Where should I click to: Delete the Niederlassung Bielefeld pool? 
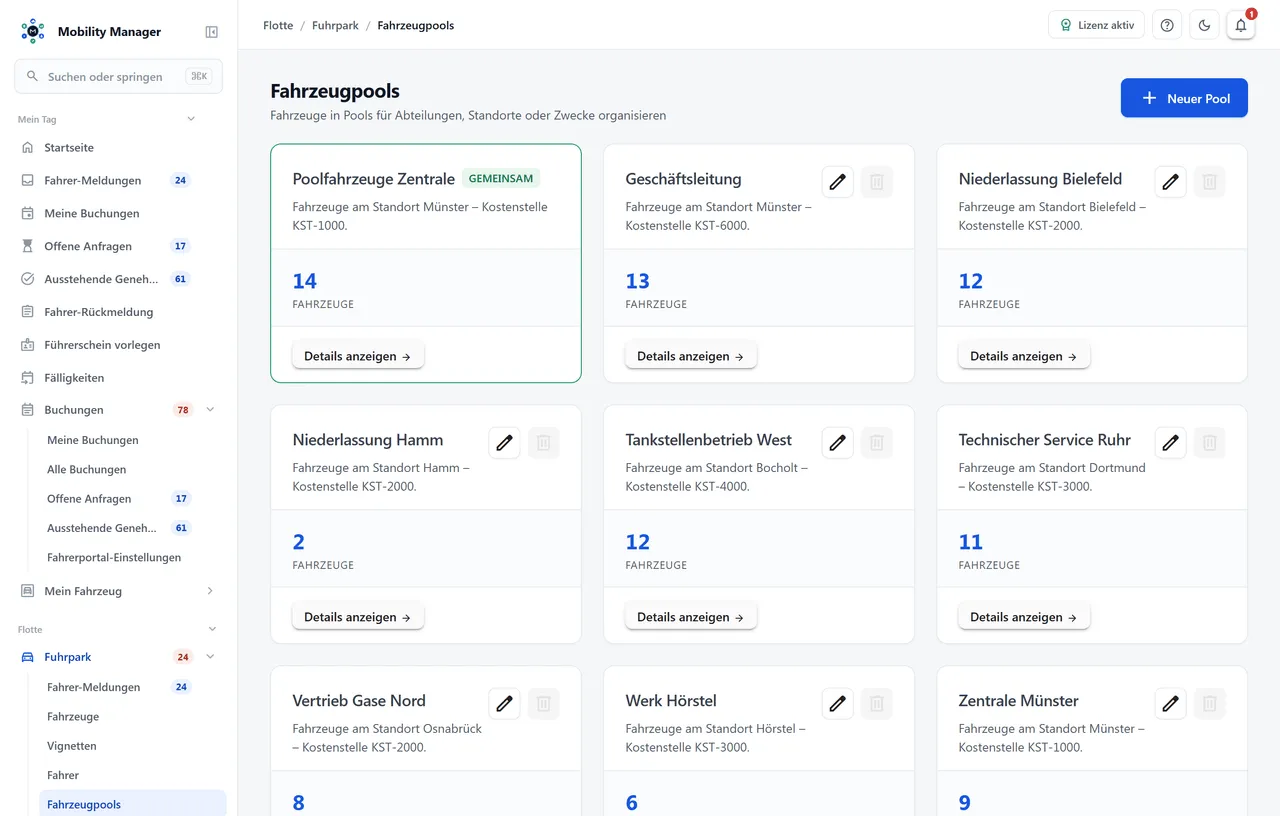(x=1210, y=182)
